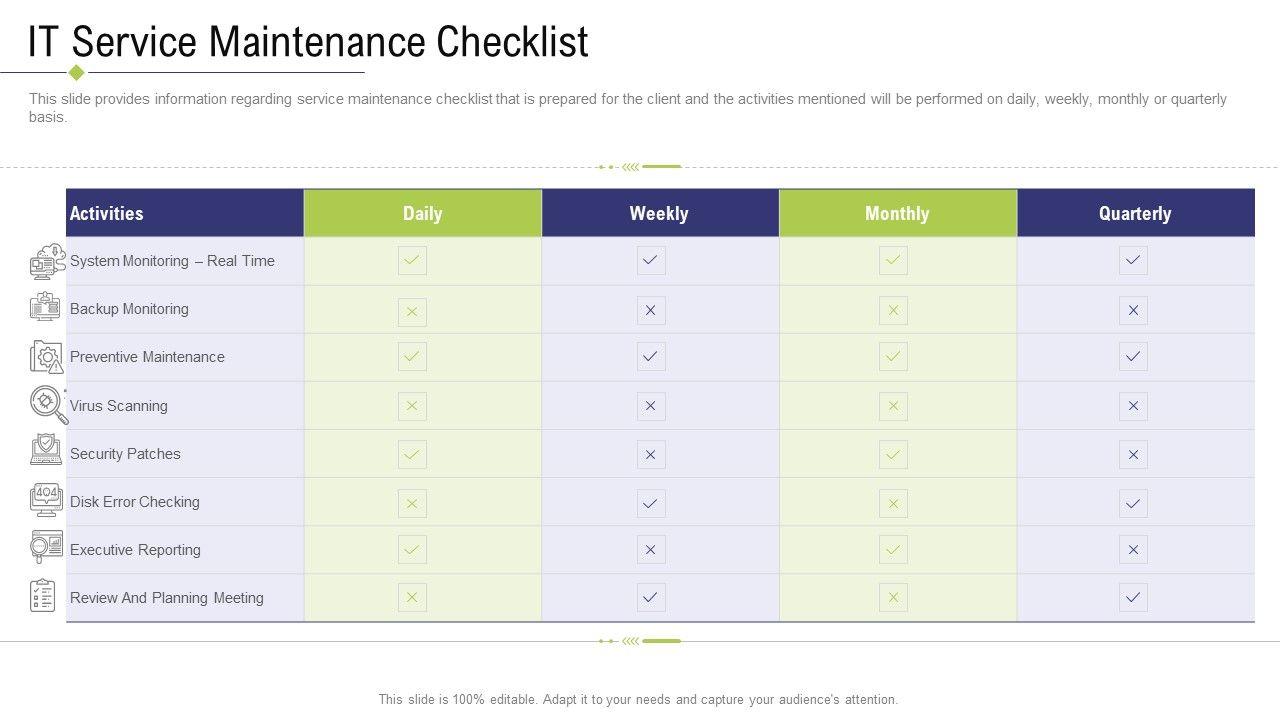Toggle Daily checkbox for Virus Scanning
The image size is (1280, 720).
[x=412, y=406]
